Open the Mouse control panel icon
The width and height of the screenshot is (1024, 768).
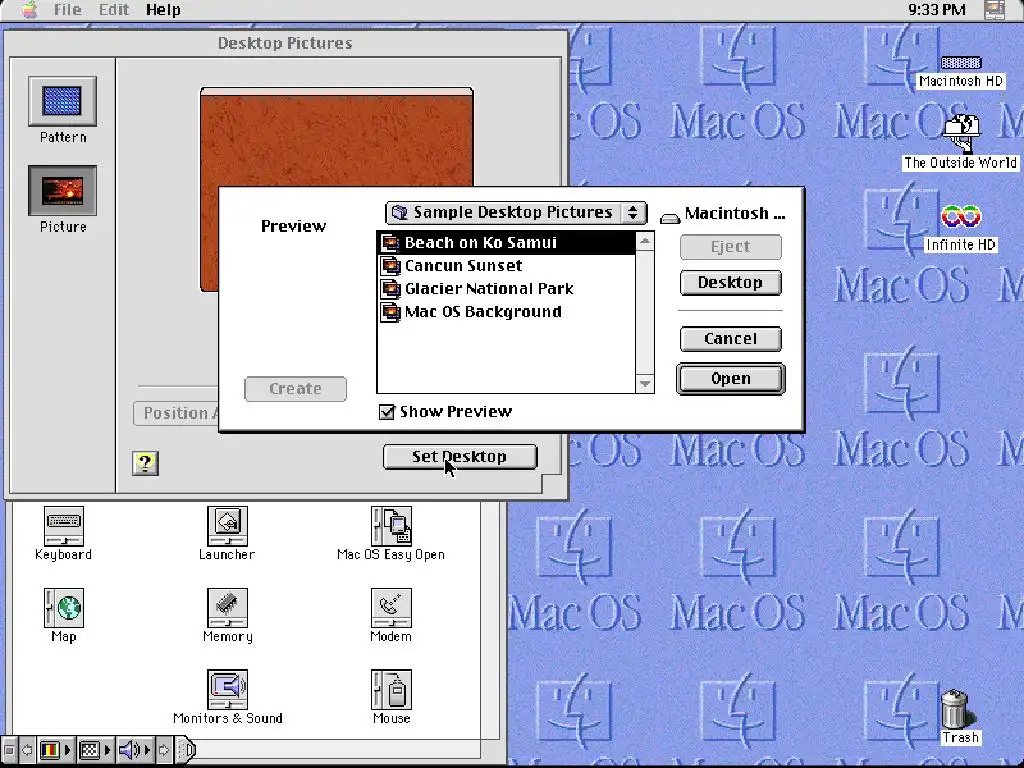tap(391, 690)
